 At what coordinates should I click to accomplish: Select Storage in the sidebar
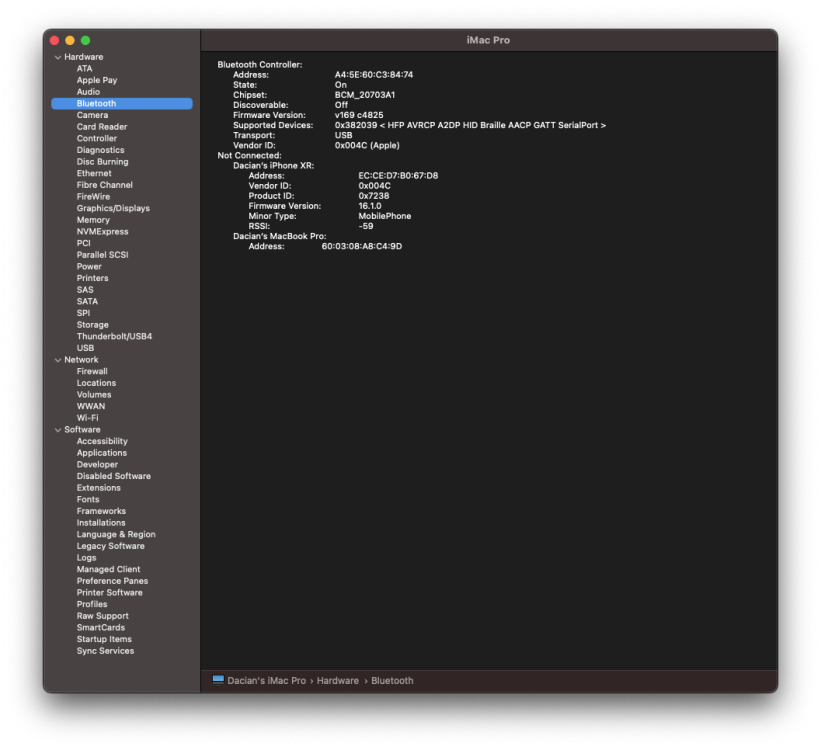[92, 325]
